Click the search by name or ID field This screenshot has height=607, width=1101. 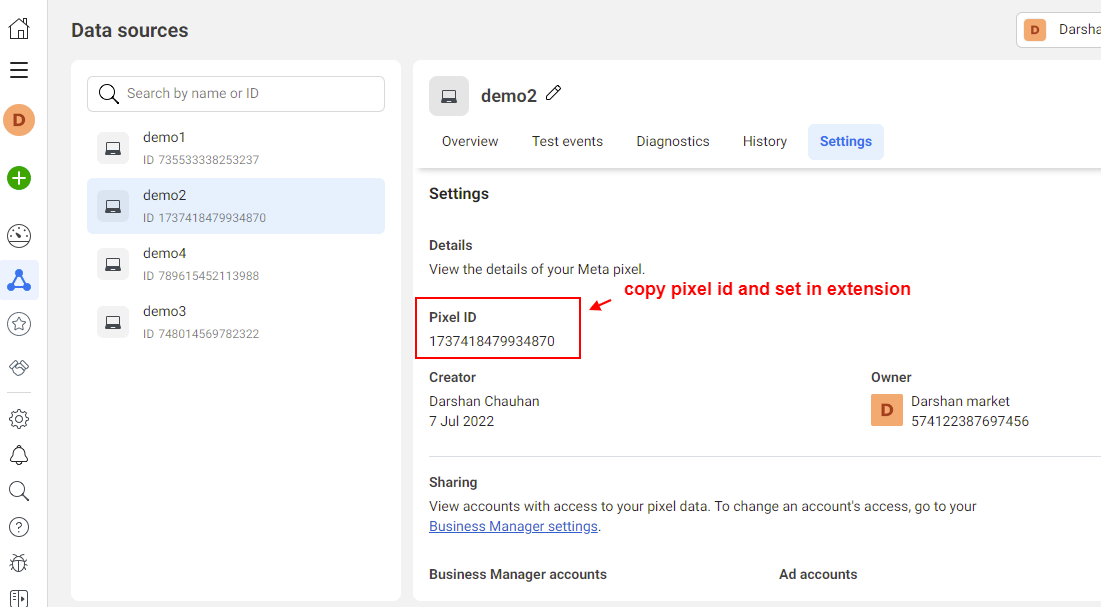point(235,93)
